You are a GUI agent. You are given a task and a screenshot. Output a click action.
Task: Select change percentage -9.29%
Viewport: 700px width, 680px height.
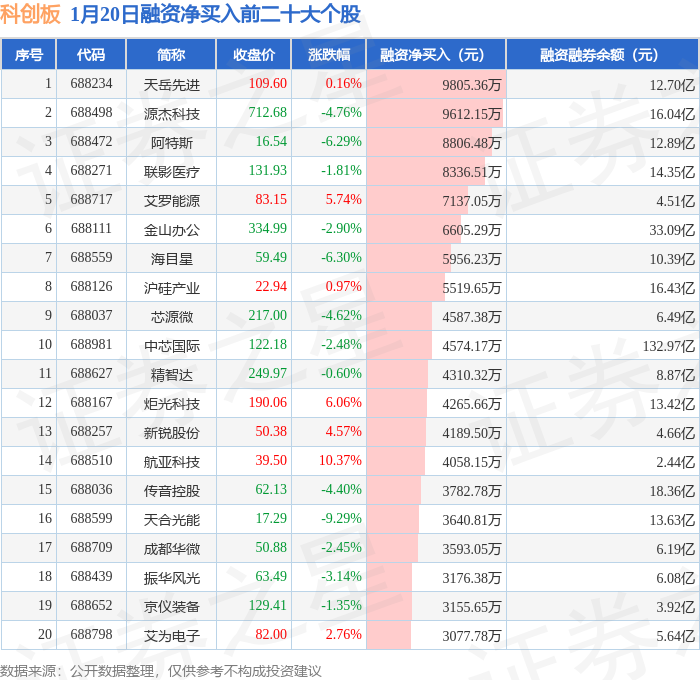(x=341, y=518)
